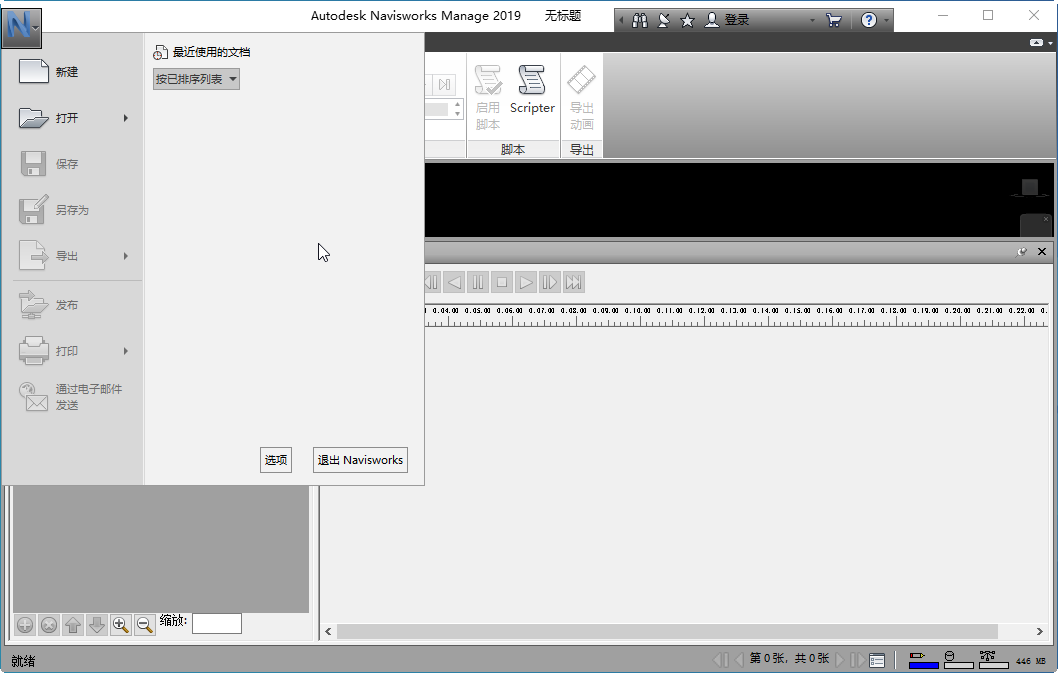Click the binoculars search icon

pos(640,20)
